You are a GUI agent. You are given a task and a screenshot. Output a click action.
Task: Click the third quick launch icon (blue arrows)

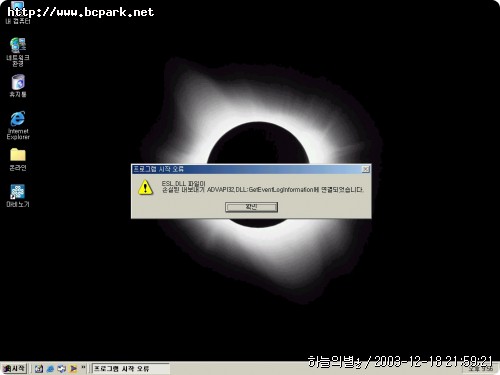(62, 369)
